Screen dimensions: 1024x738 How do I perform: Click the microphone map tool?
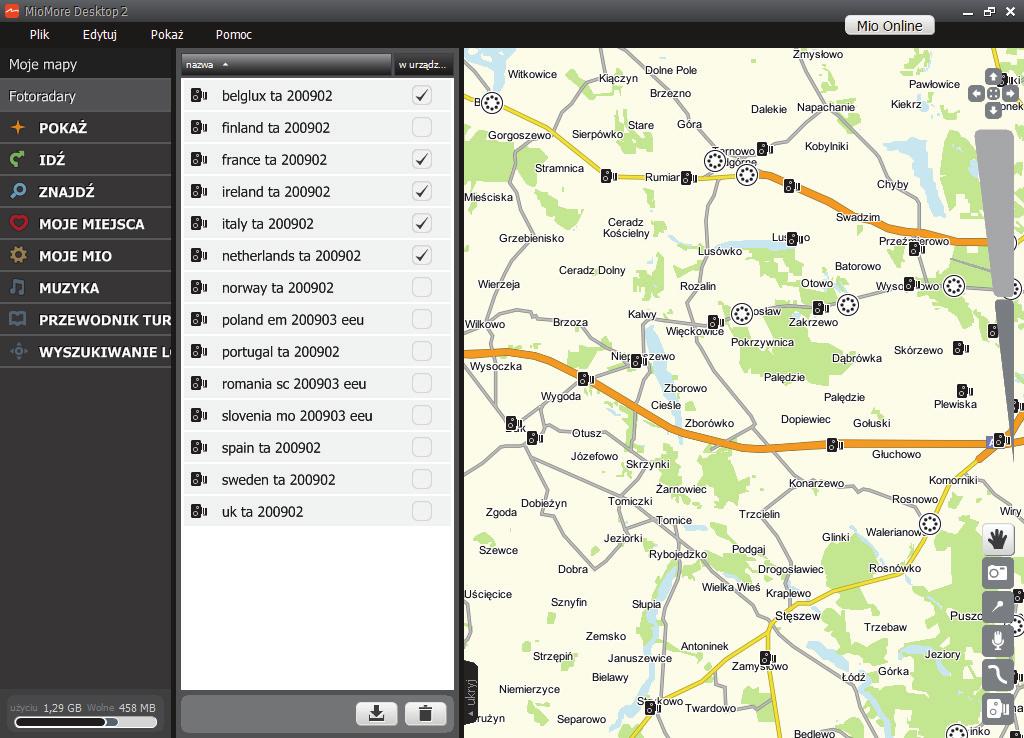(998, 641)
